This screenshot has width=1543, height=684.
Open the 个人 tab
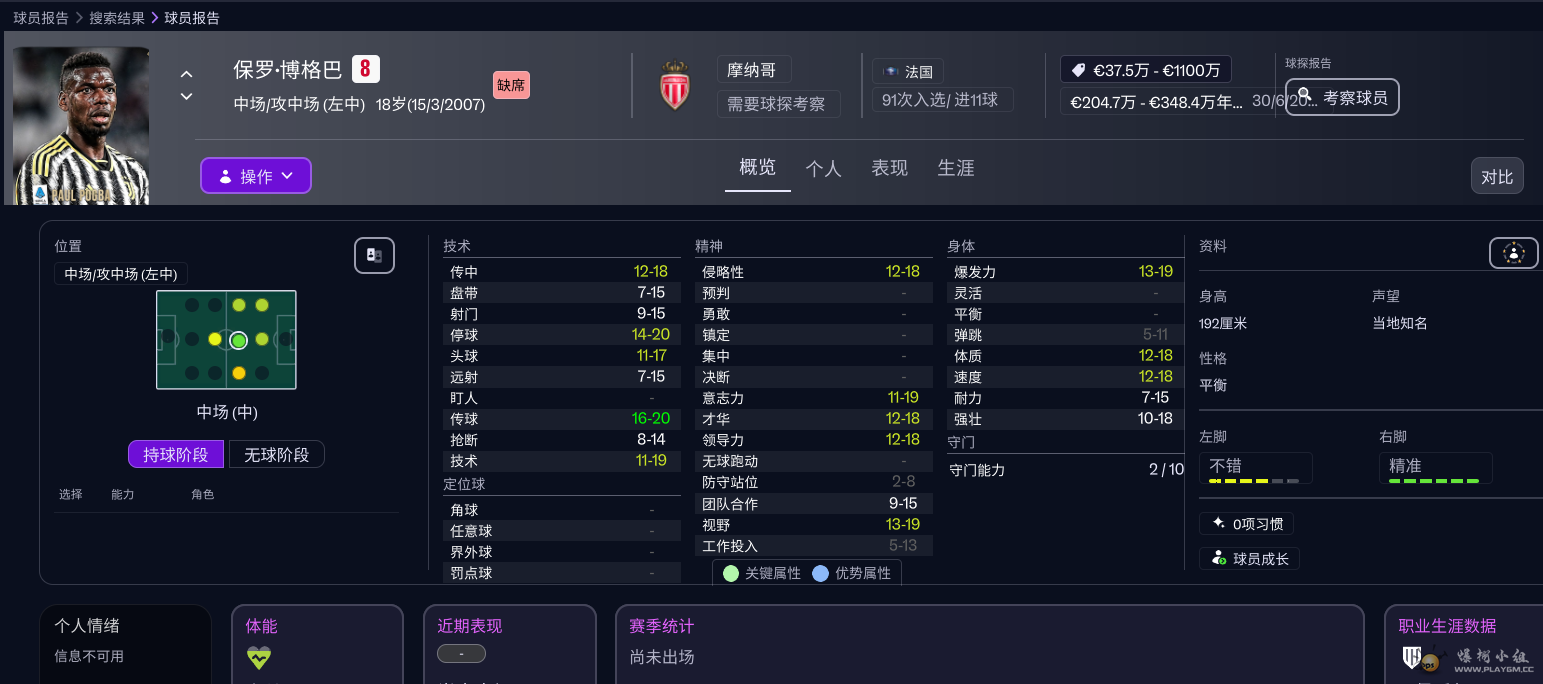tap(823, 168)
